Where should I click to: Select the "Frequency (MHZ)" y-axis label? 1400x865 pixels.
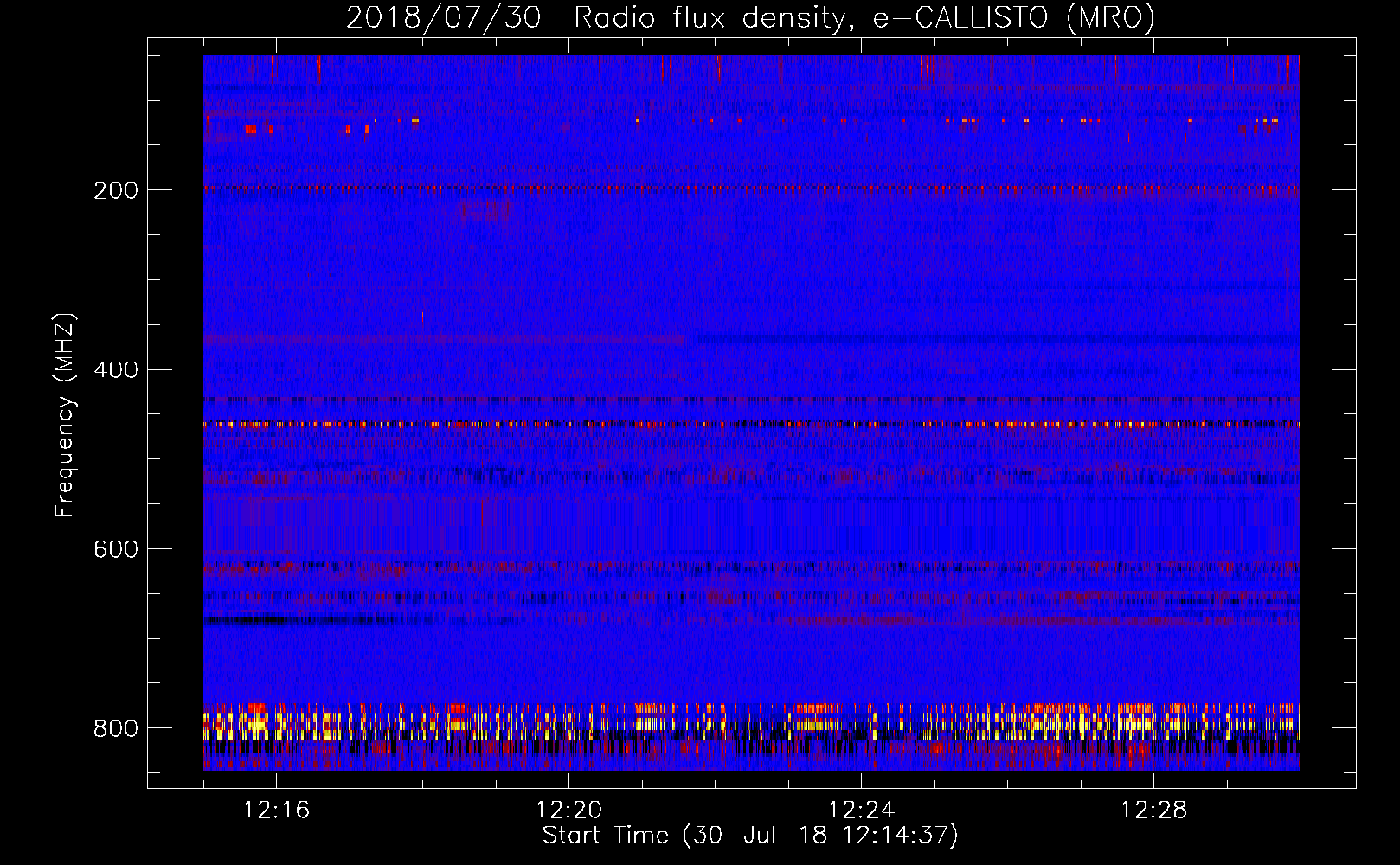(65, 414)
